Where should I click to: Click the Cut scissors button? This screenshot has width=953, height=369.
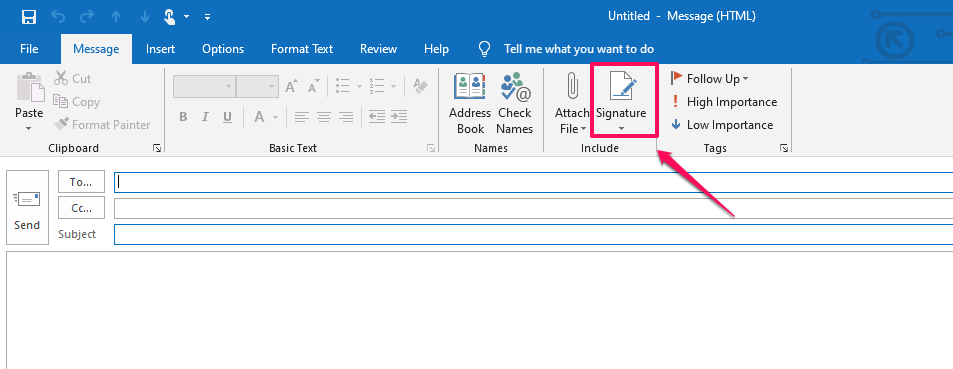(73, 78)
